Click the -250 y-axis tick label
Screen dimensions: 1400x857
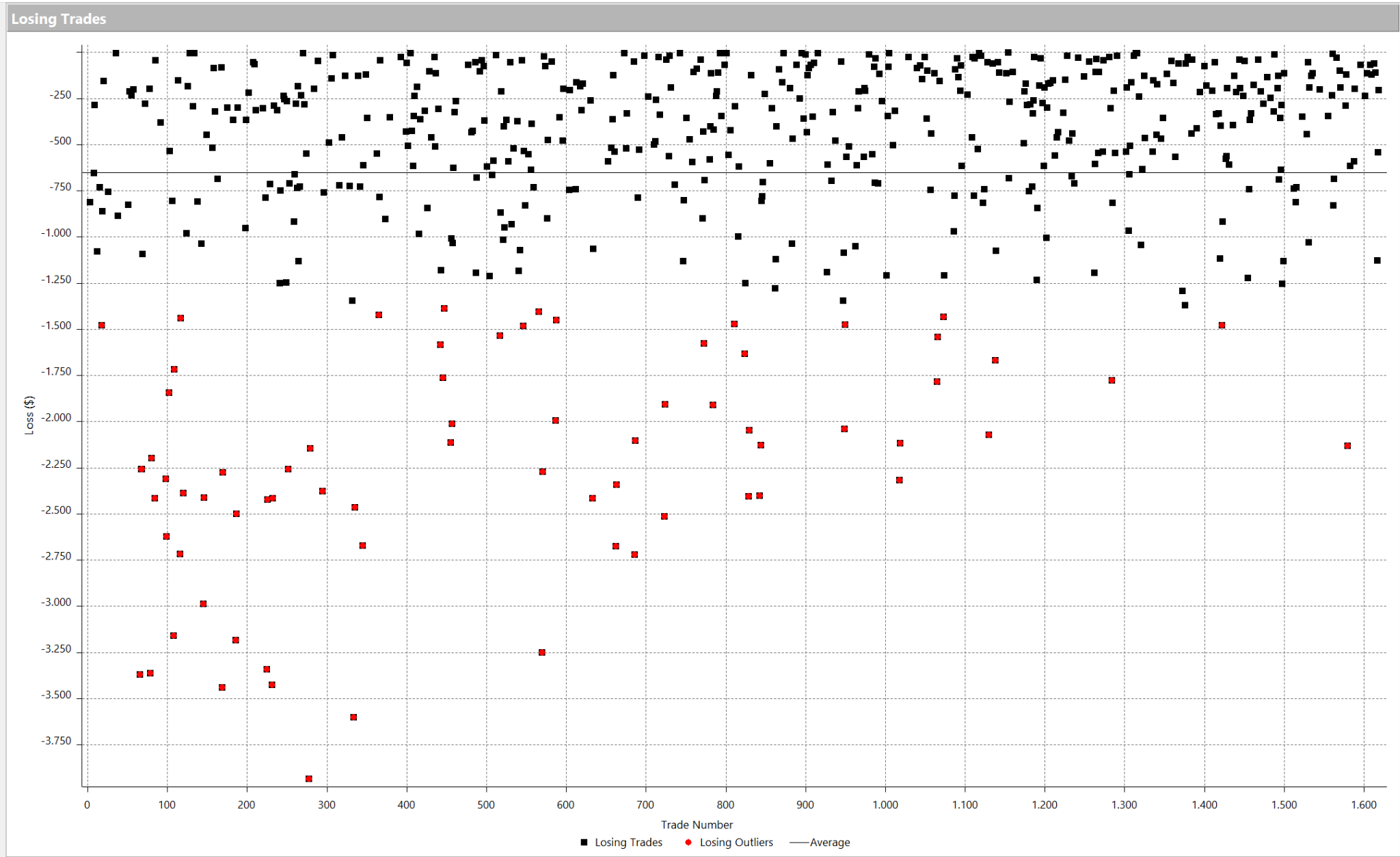tap(60, 95)
